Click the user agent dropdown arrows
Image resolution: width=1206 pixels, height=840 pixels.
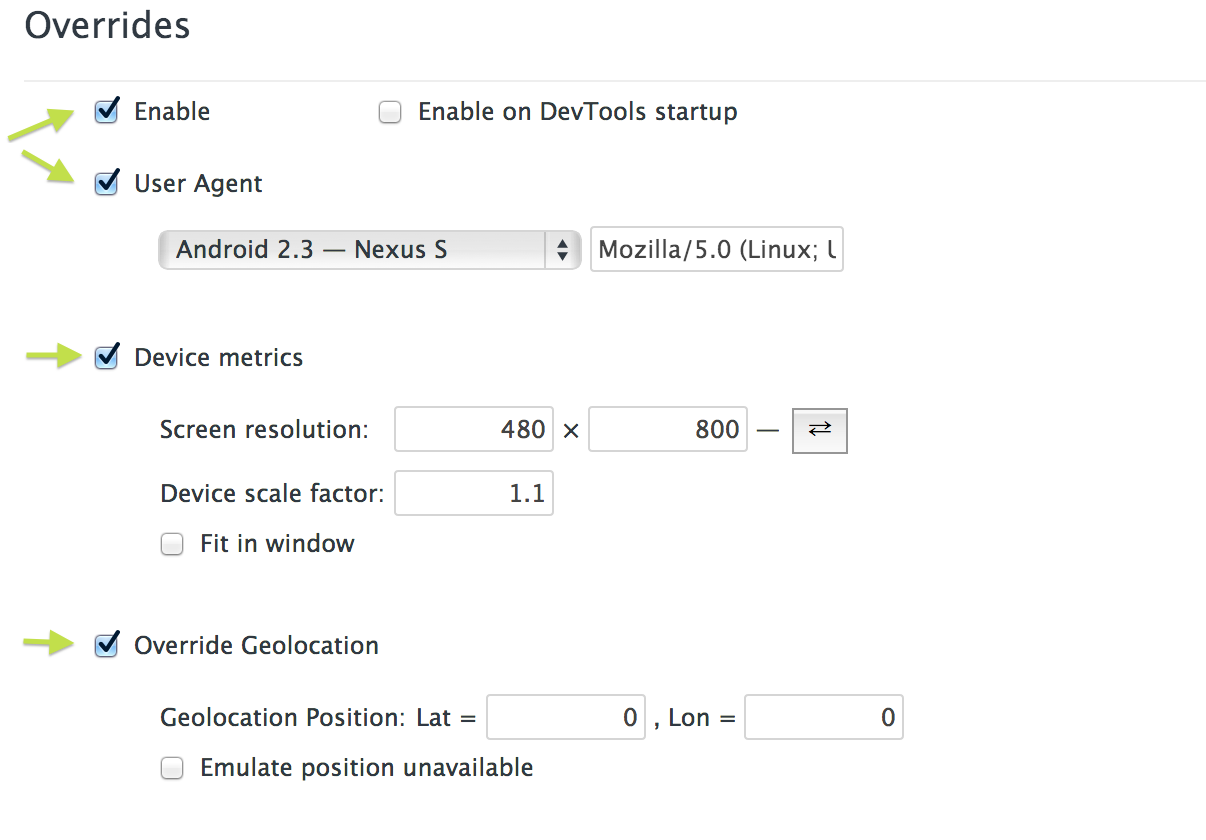[563, 250]
